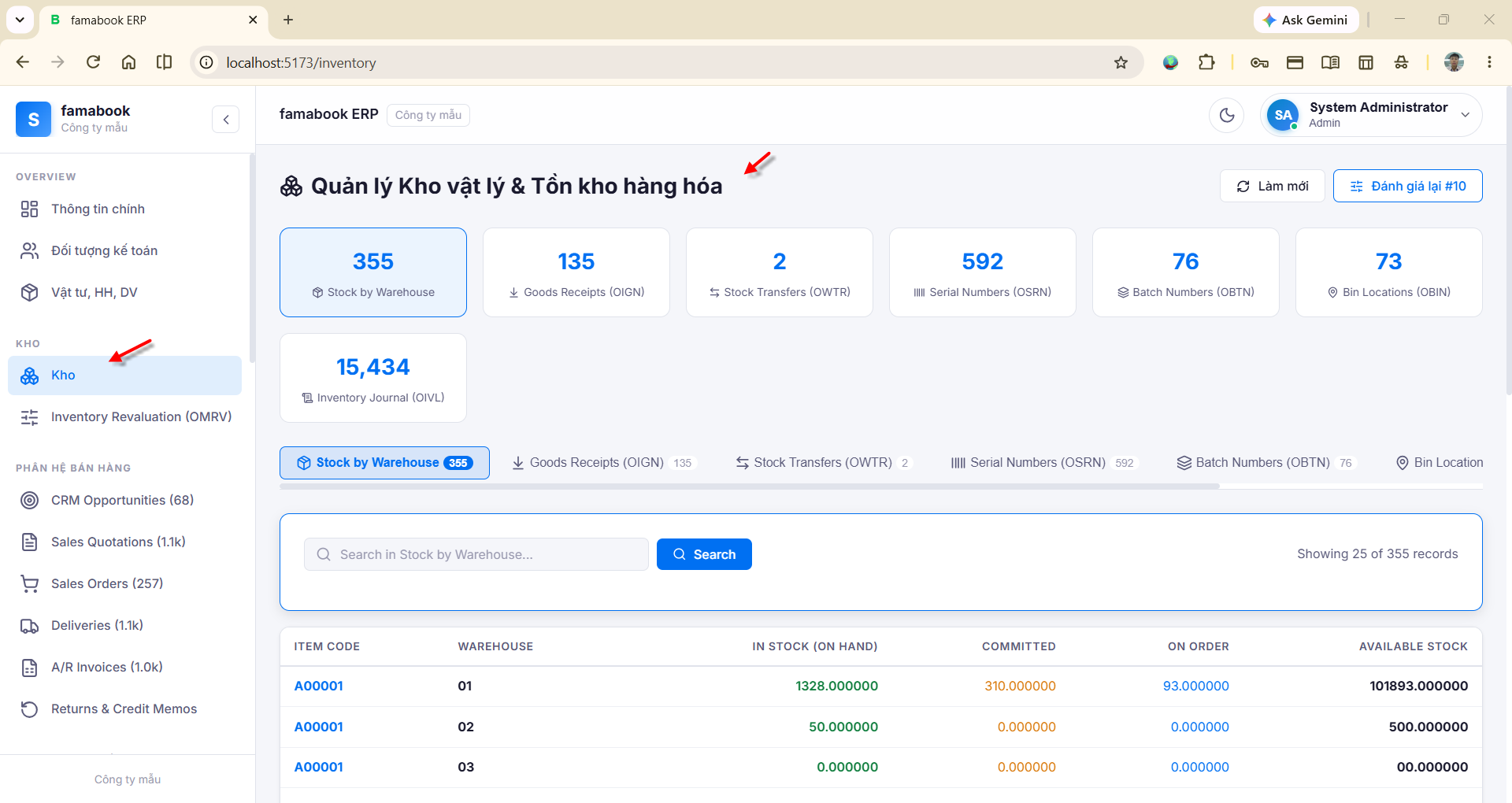Select the Kho sidebar item

(x=124, y=376)
